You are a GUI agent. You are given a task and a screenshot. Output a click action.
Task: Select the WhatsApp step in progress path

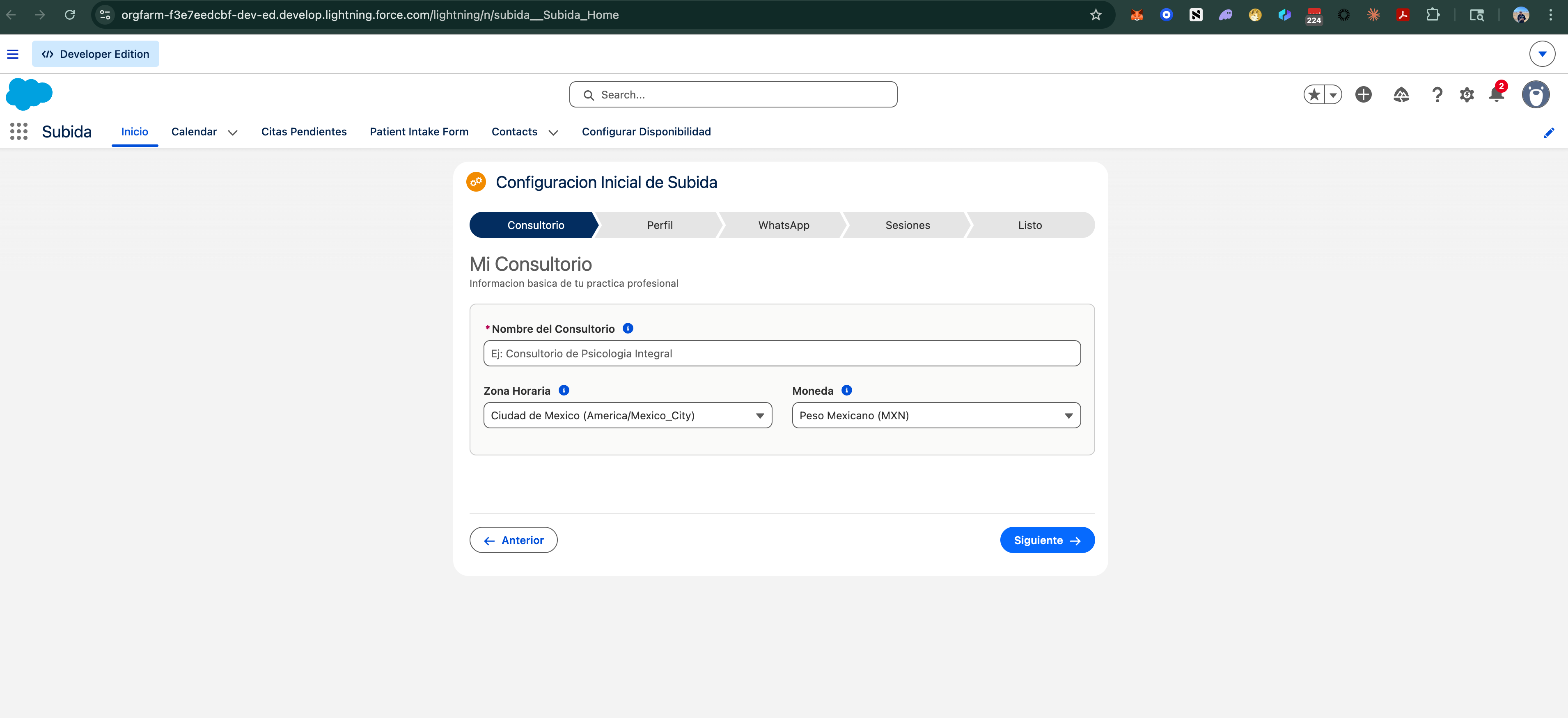pos(784,225)
